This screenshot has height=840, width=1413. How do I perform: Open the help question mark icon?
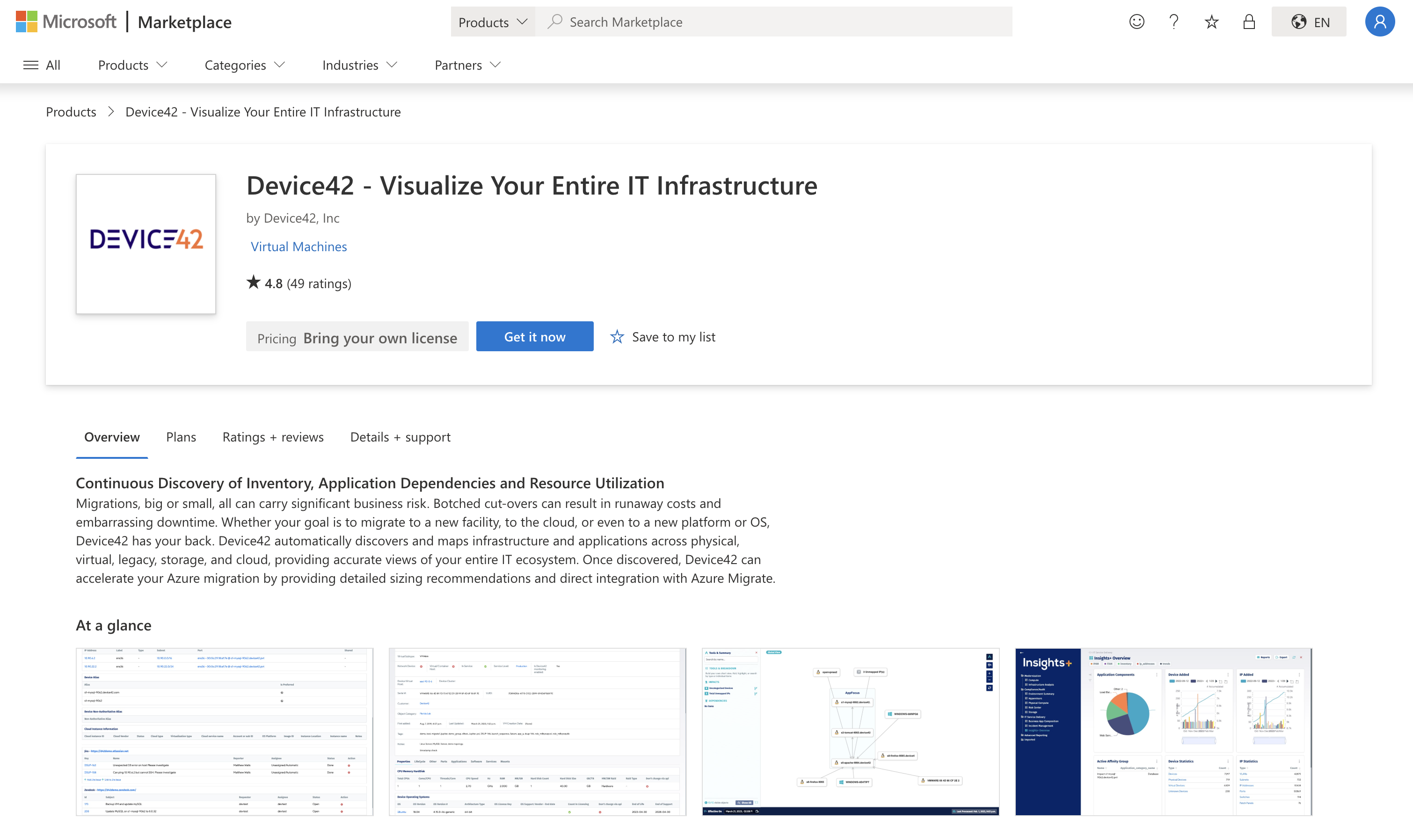pyautogui.click(x=1173, y=22)
